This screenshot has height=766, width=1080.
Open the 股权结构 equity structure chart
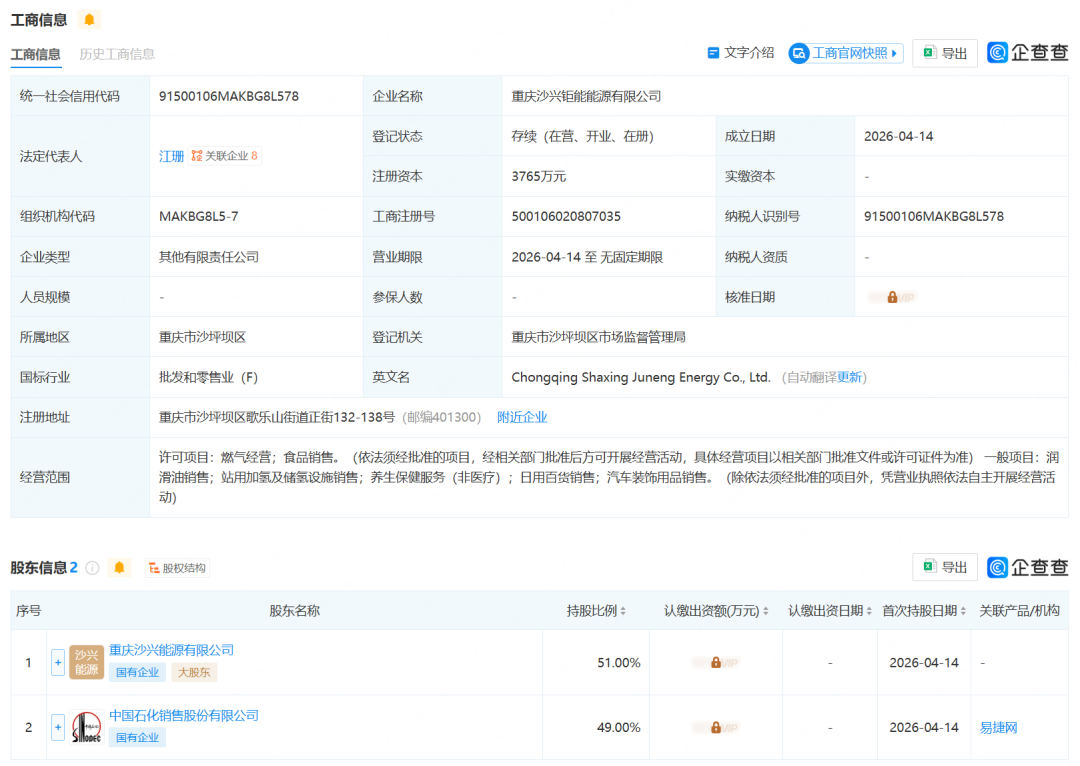[176, 567]
